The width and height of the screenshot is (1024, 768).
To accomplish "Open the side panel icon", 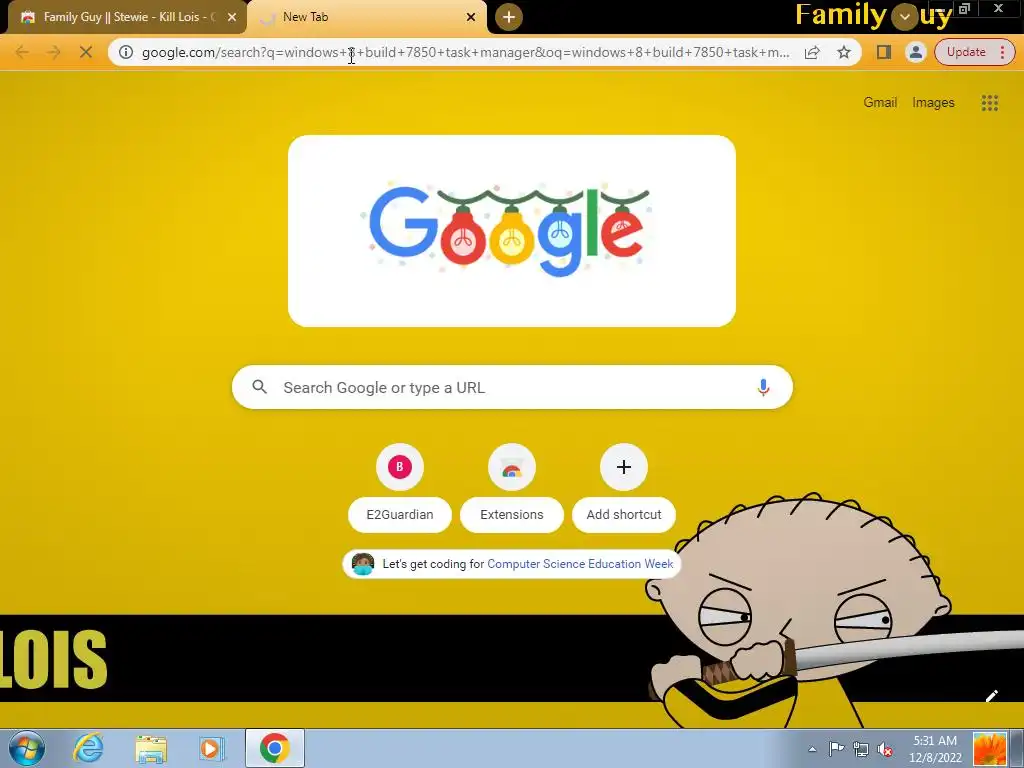I will point(884,52).
